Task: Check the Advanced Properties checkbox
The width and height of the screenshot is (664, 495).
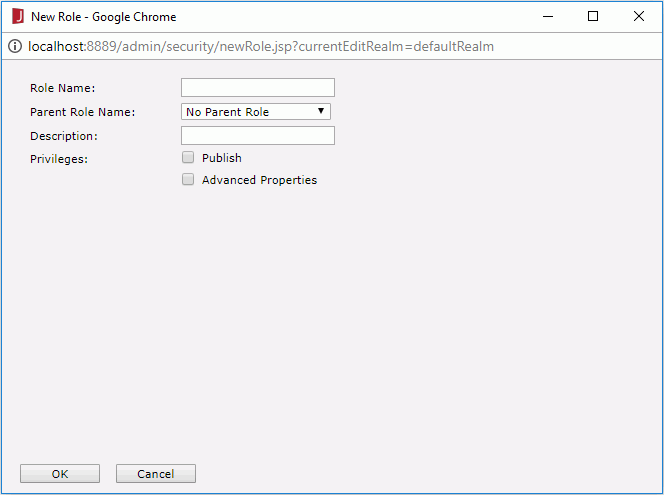Action: 188,180
